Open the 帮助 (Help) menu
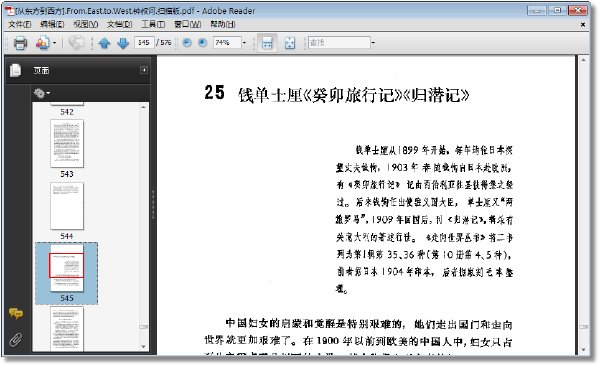Image resolution: width=600 pixels, height=366 pixels. pos(222,24)
